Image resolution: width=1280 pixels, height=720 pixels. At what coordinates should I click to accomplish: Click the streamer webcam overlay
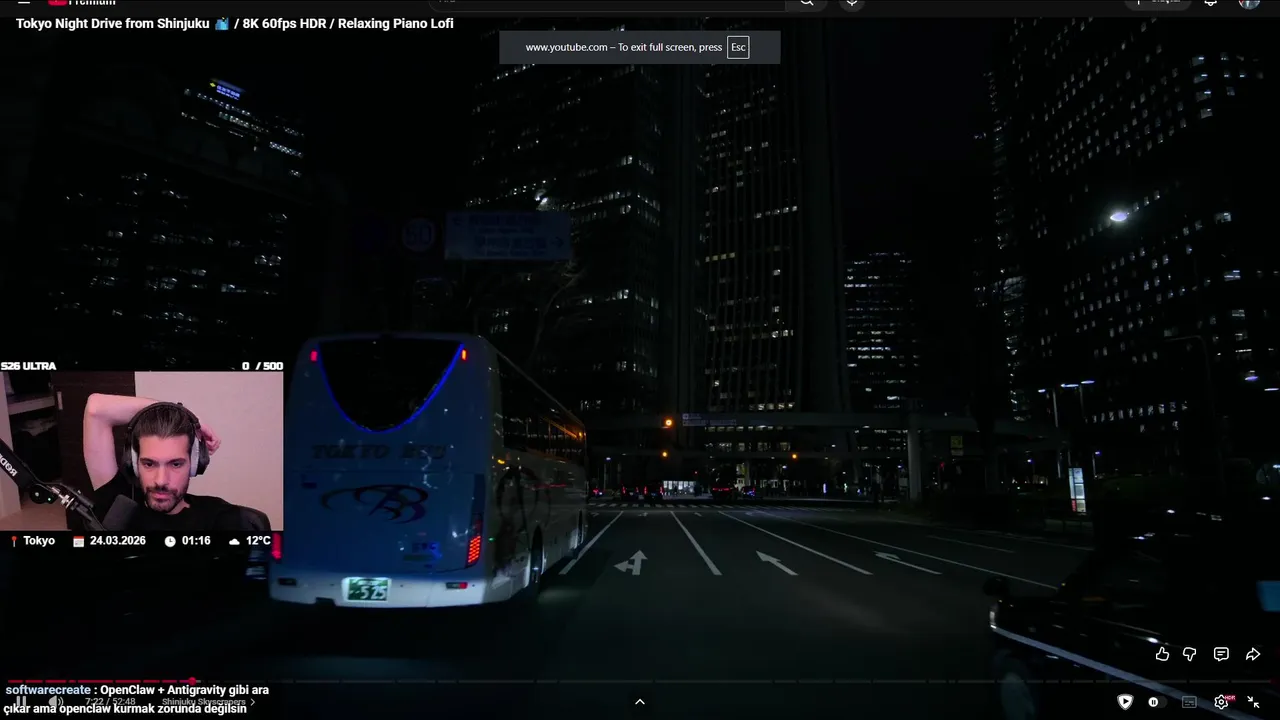(x=141, y=451)
